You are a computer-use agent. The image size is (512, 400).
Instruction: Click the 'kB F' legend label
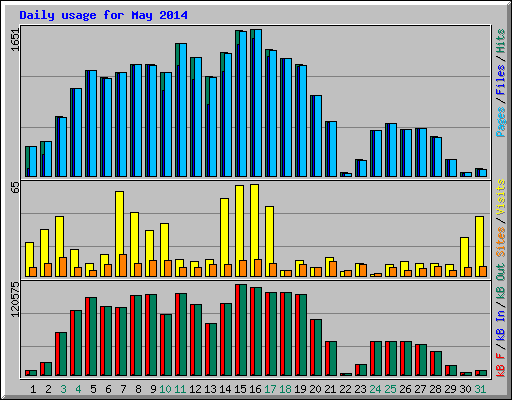click(x=500, y=365)
